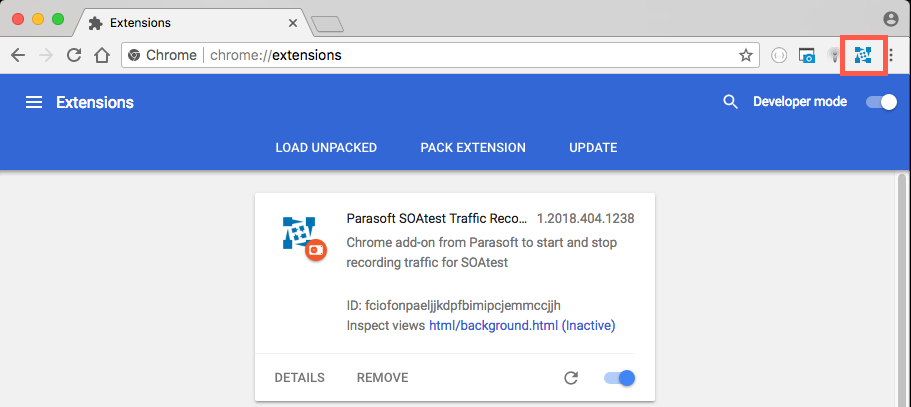Search extensions with the magnifier icon

click(x=730, y=102)
